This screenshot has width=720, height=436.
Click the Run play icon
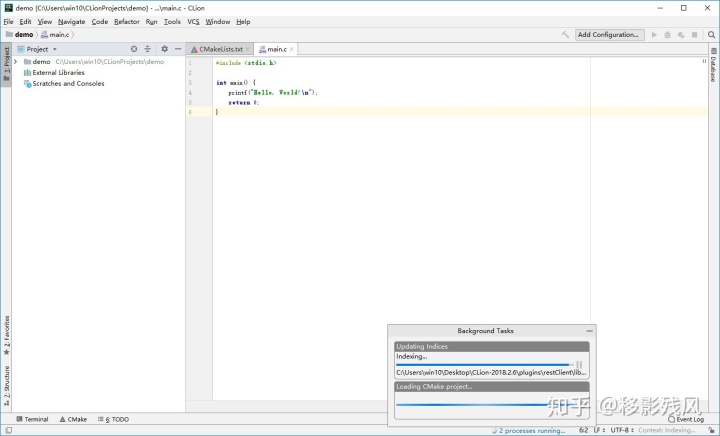tap(654, 35)
